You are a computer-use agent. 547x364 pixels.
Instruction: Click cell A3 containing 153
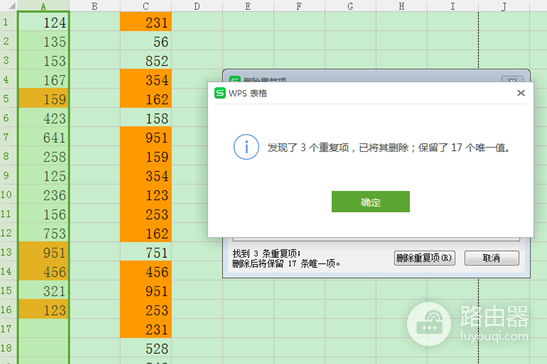[44, 60]
